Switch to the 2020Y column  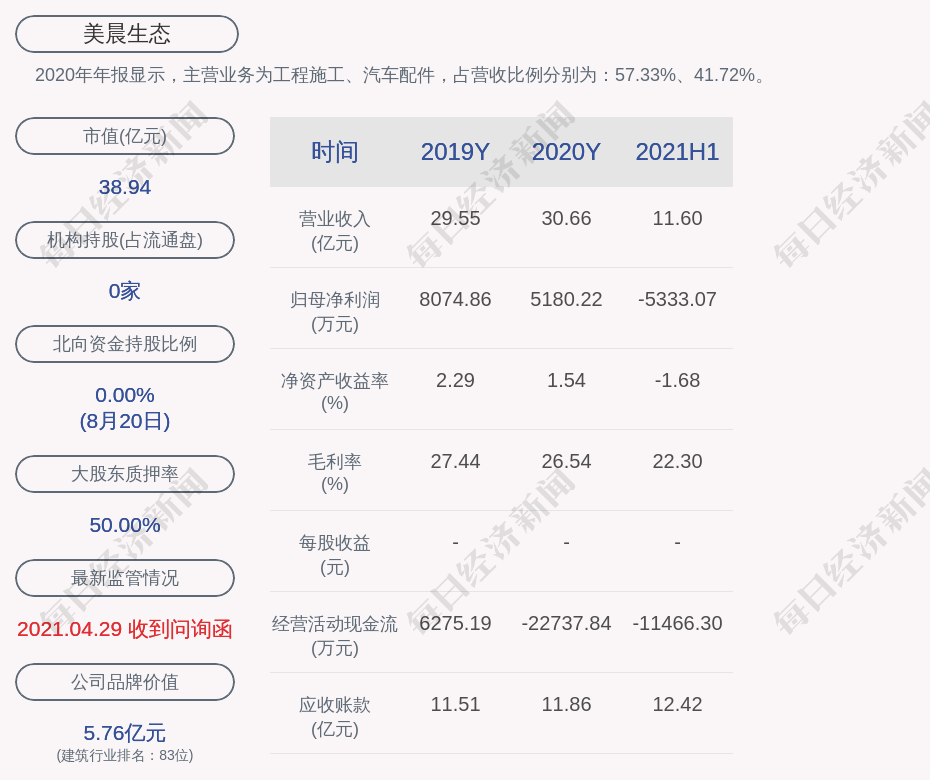coord(566,152)
